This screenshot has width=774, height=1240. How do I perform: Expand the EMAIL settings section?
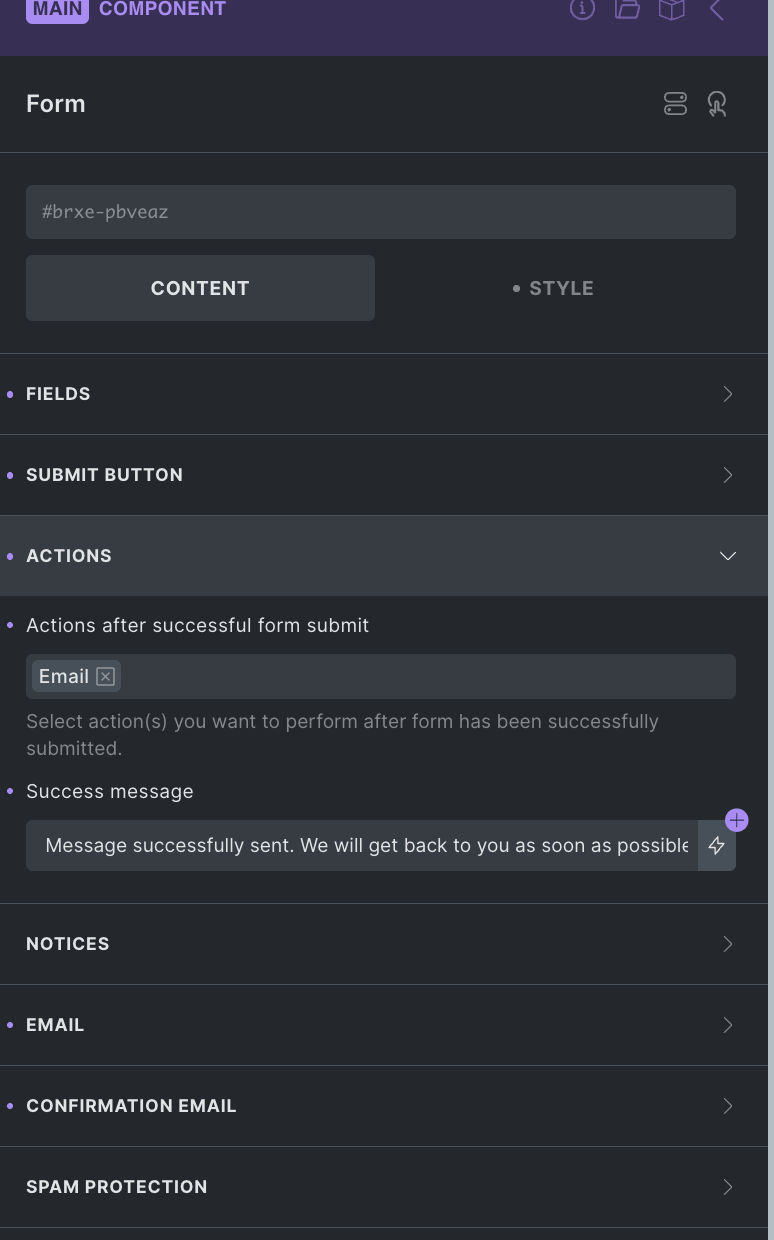pos(384,1025)
